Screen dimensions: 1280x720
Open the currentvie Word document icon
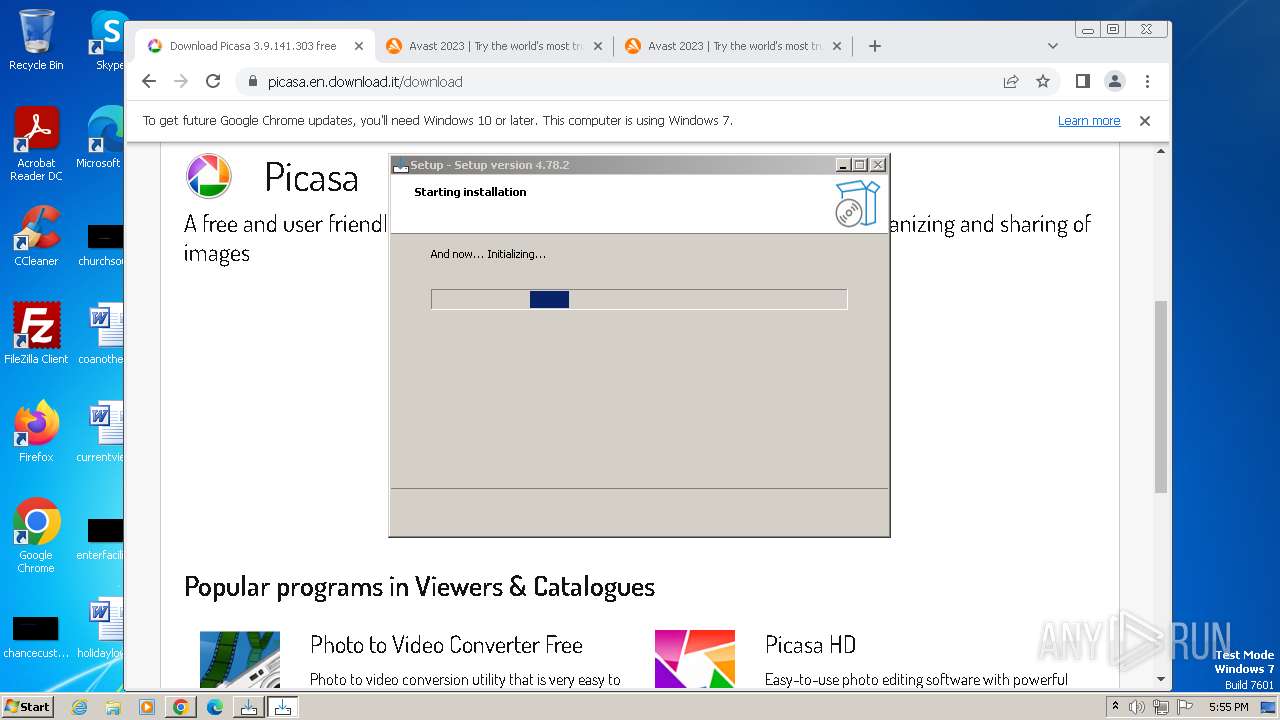coord(102,432)
